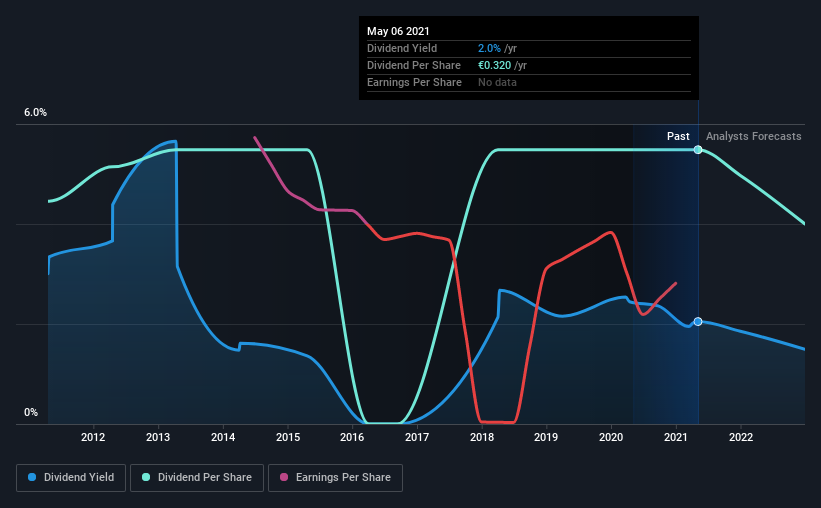Click the tooltip 'Earnings Per Share' row label
The height and width of the screenshot is (508, 821).
tap(414, 82)
